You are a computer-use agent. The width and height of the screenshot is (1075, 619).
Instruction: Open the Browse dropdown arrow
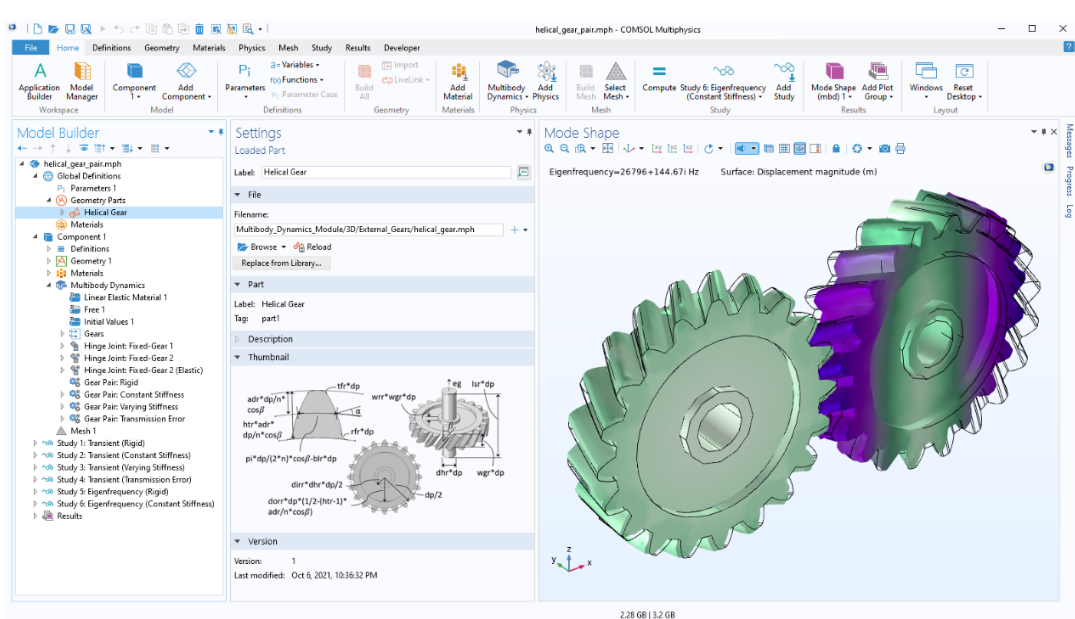click(283, 247)
